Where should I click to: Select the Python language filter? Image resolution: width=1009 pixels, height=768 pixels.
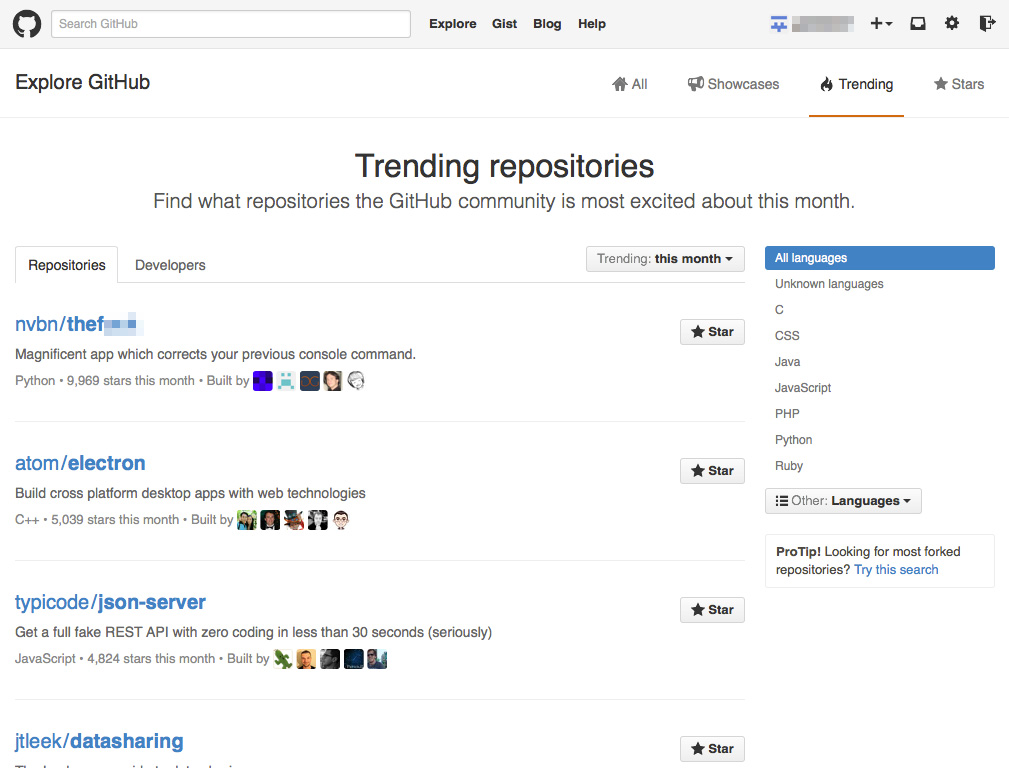[x=793, y=440]
